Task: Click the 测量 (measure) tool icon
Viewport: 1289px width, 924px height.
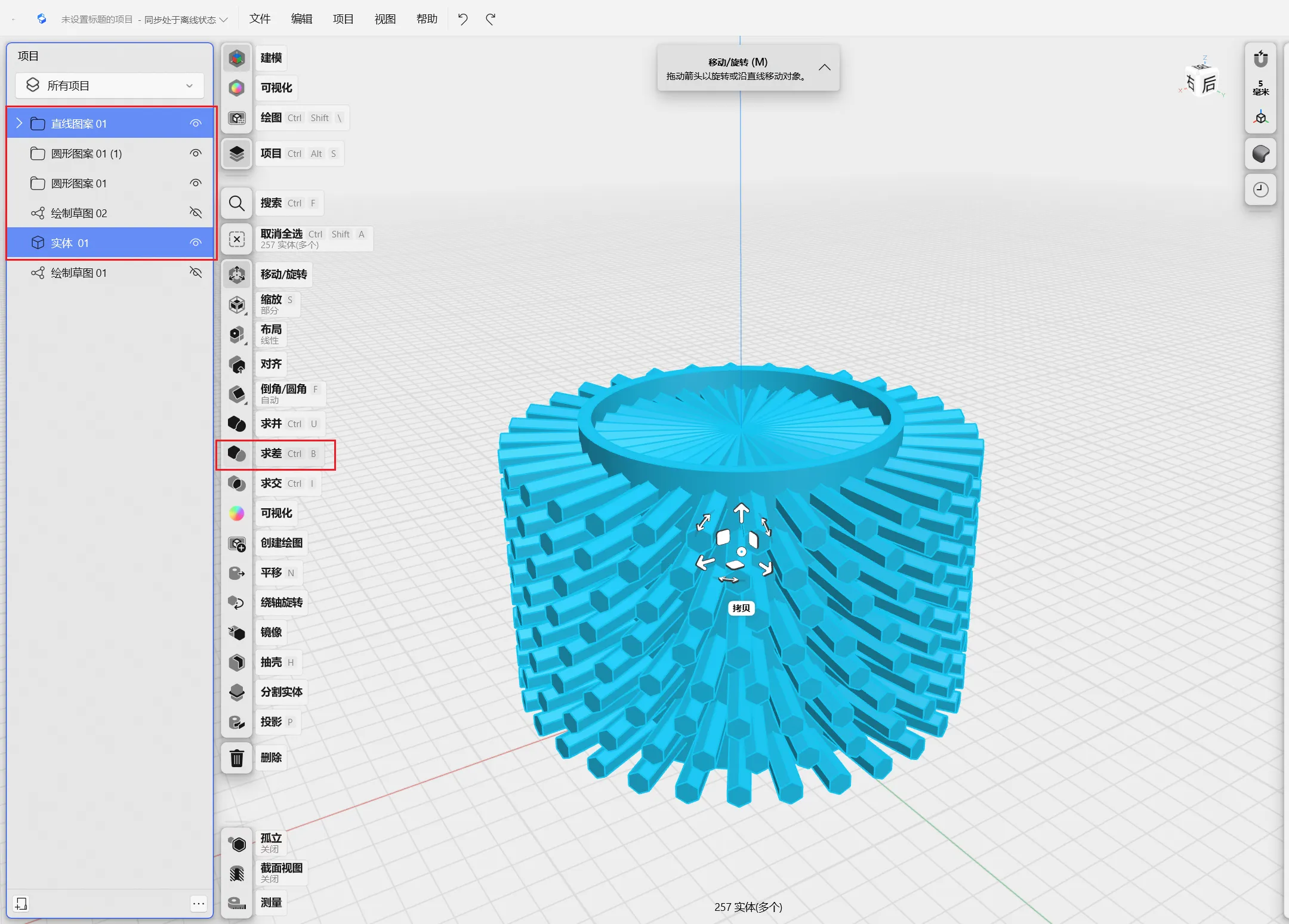Action: coord(237,903)
